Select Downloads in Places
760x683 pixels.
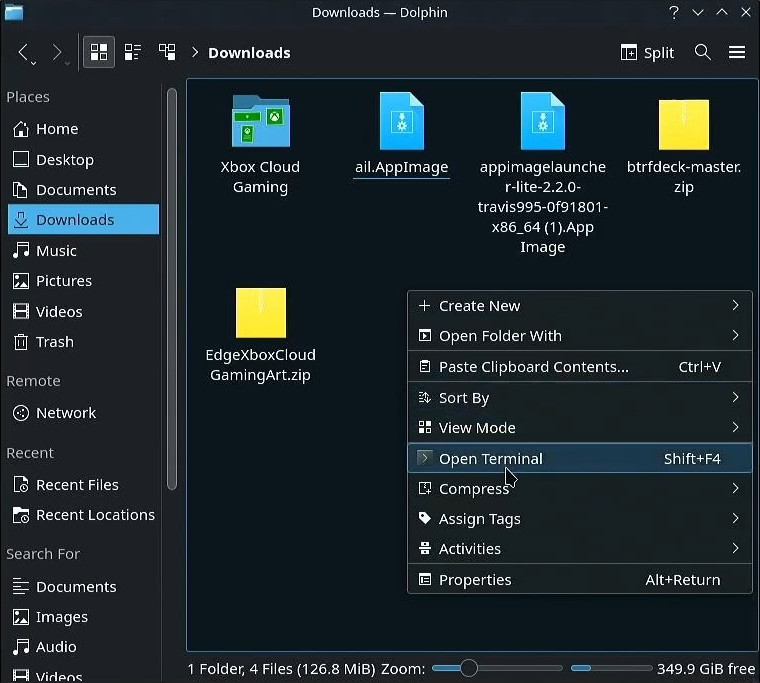point(83,220)
